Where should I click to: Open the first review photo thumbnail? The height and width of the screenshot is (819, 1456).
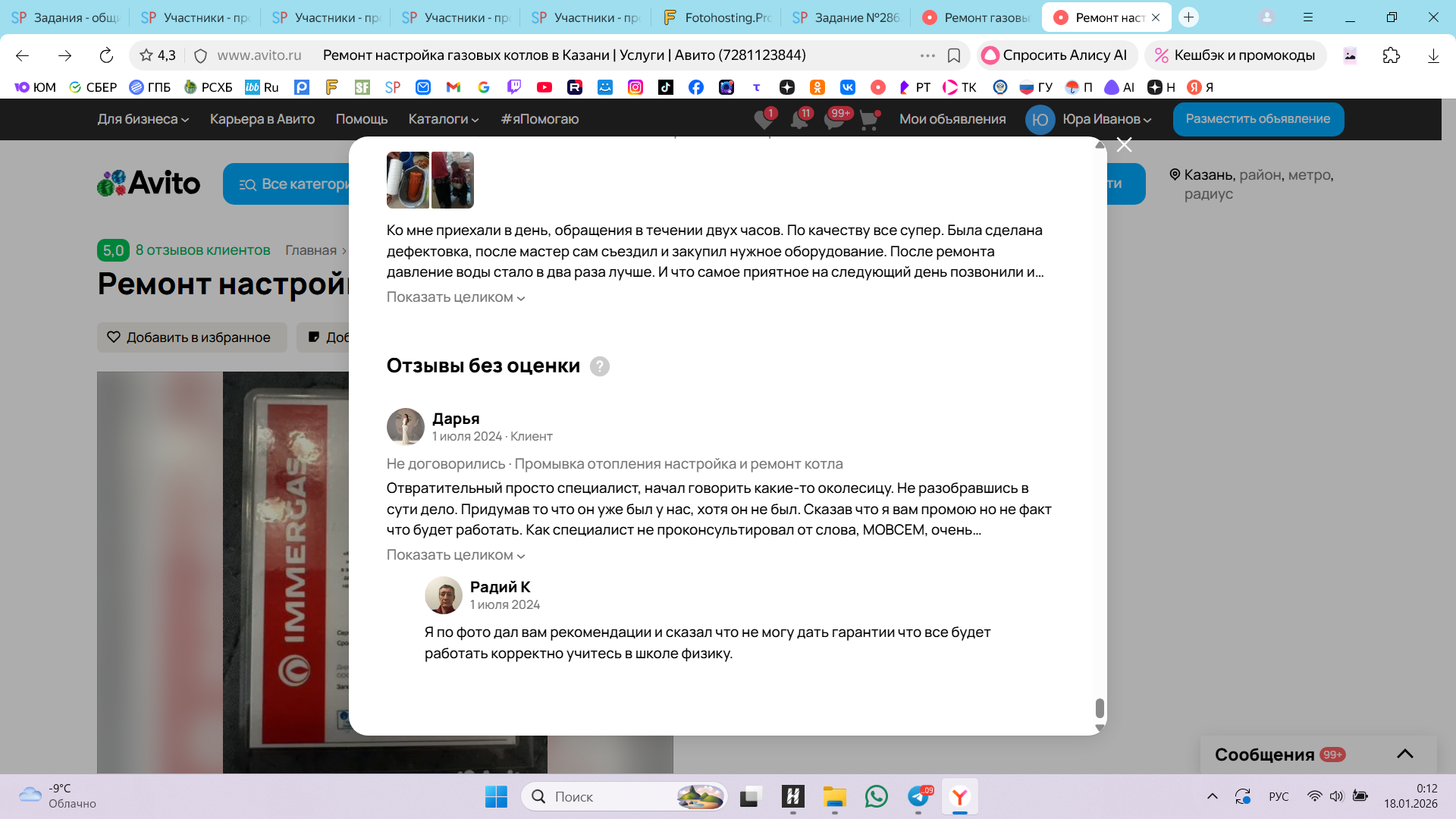click(x=407, y=180)
